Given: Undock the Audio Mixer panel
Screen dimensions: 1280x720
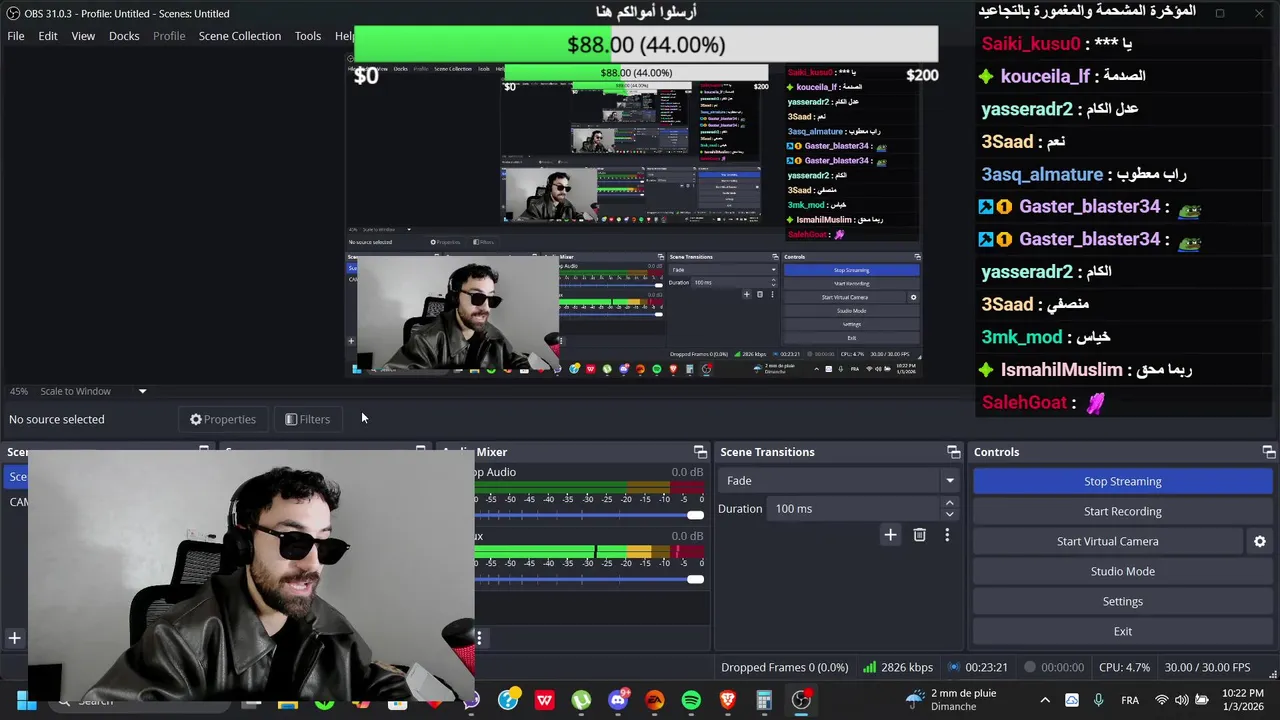Looking at the screenshot, I should tap(700, 452).
